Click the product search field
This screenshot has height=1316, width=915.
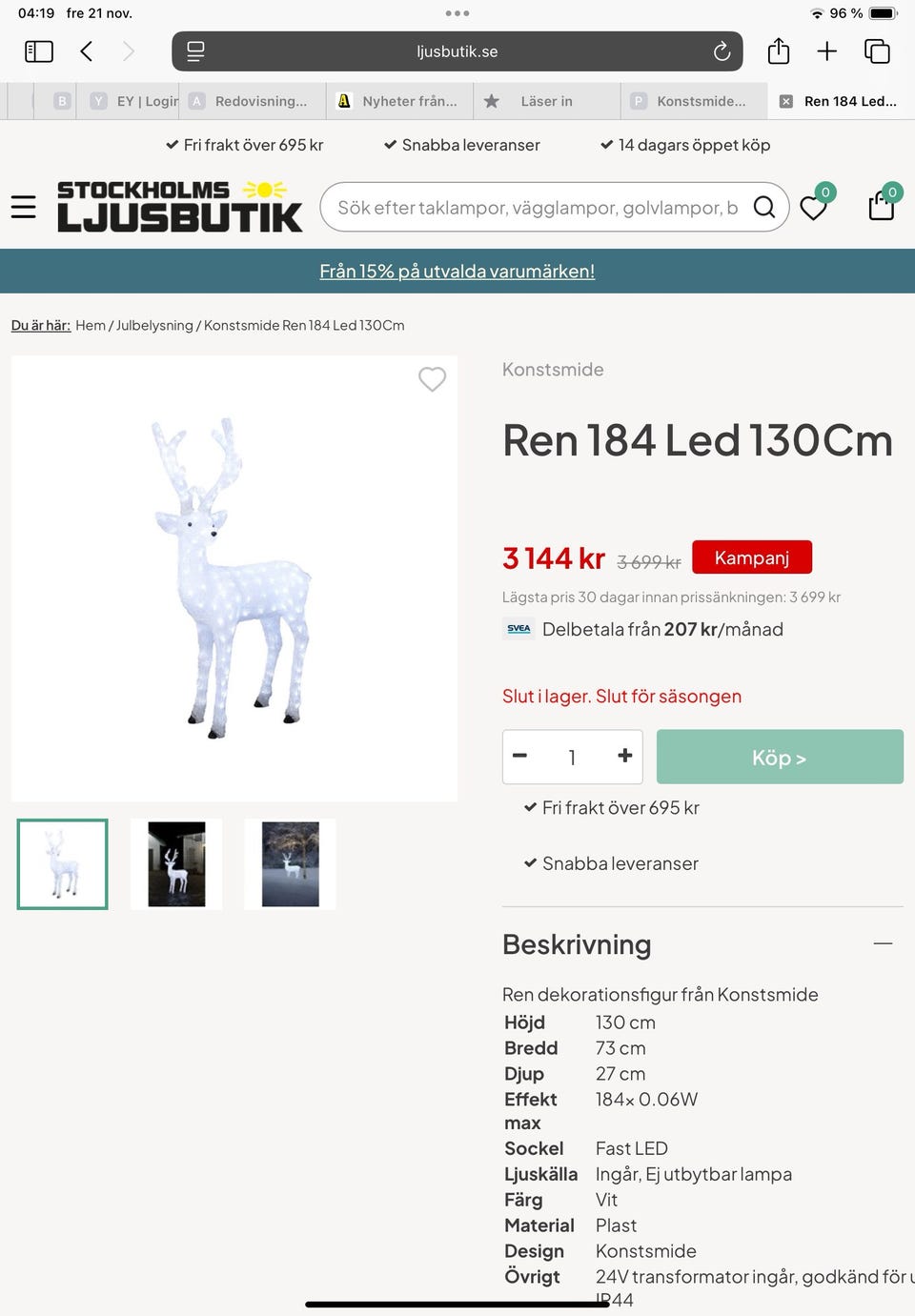click(538, 207)
